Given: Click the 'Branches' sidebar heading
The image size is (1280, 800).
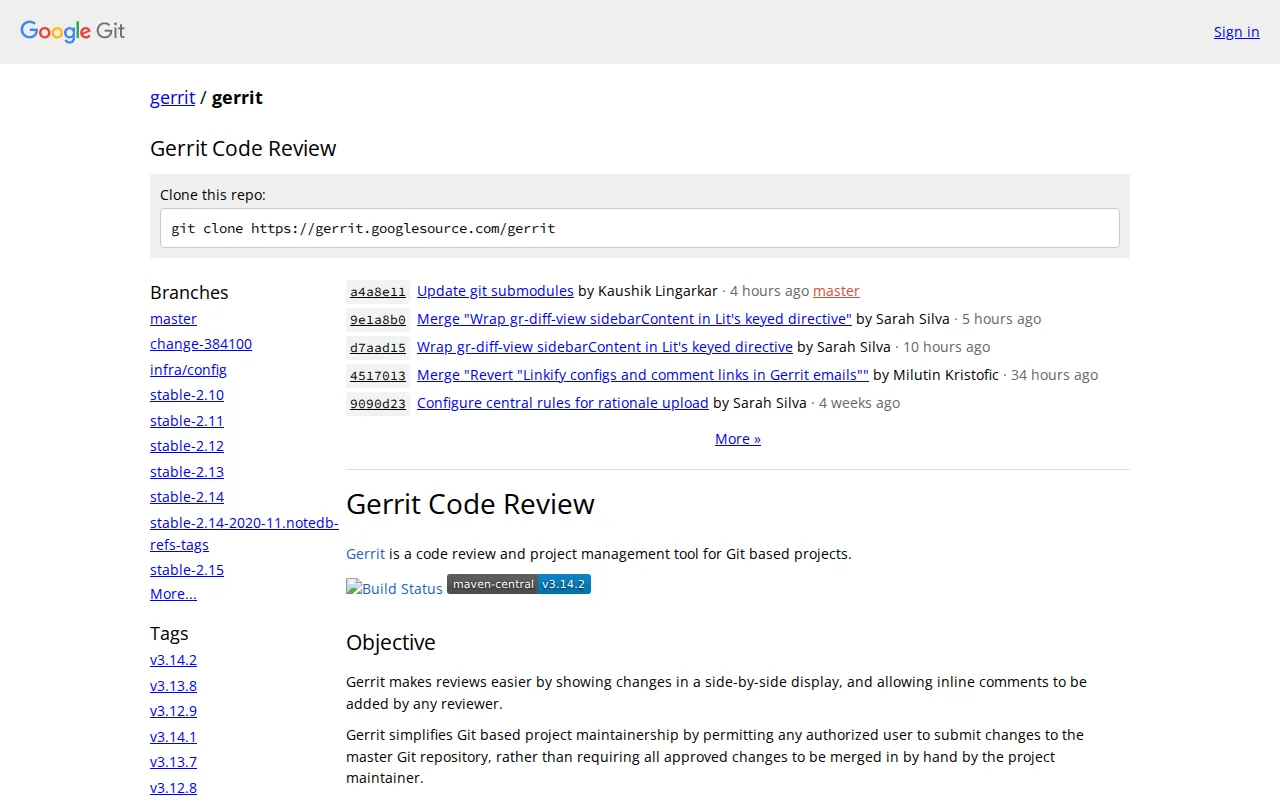Looking at the screenshot, I should [189, 292].
